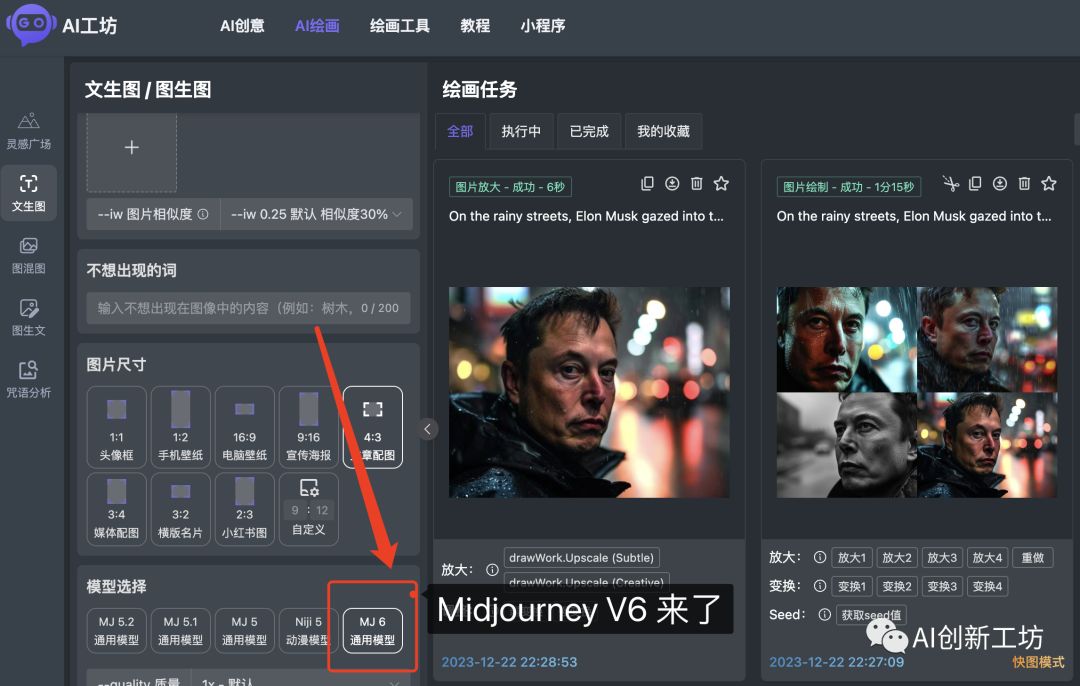This screenshot has width=1080, height=686.
Task: Switch to the 已完成 tasks tab
Action: pos(589,131)
